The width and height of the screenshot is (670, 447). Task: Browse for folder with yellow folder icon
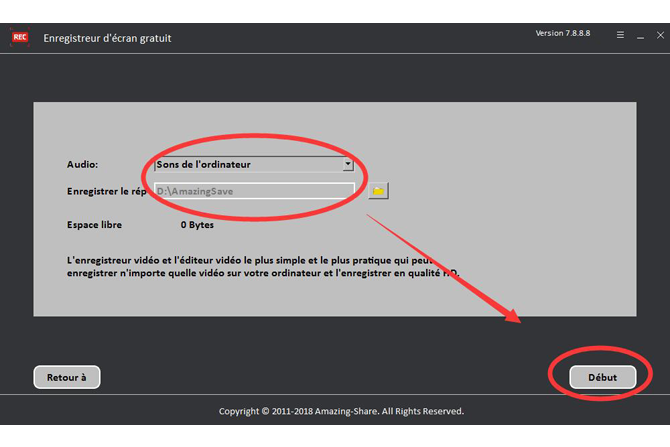(378, 190)
